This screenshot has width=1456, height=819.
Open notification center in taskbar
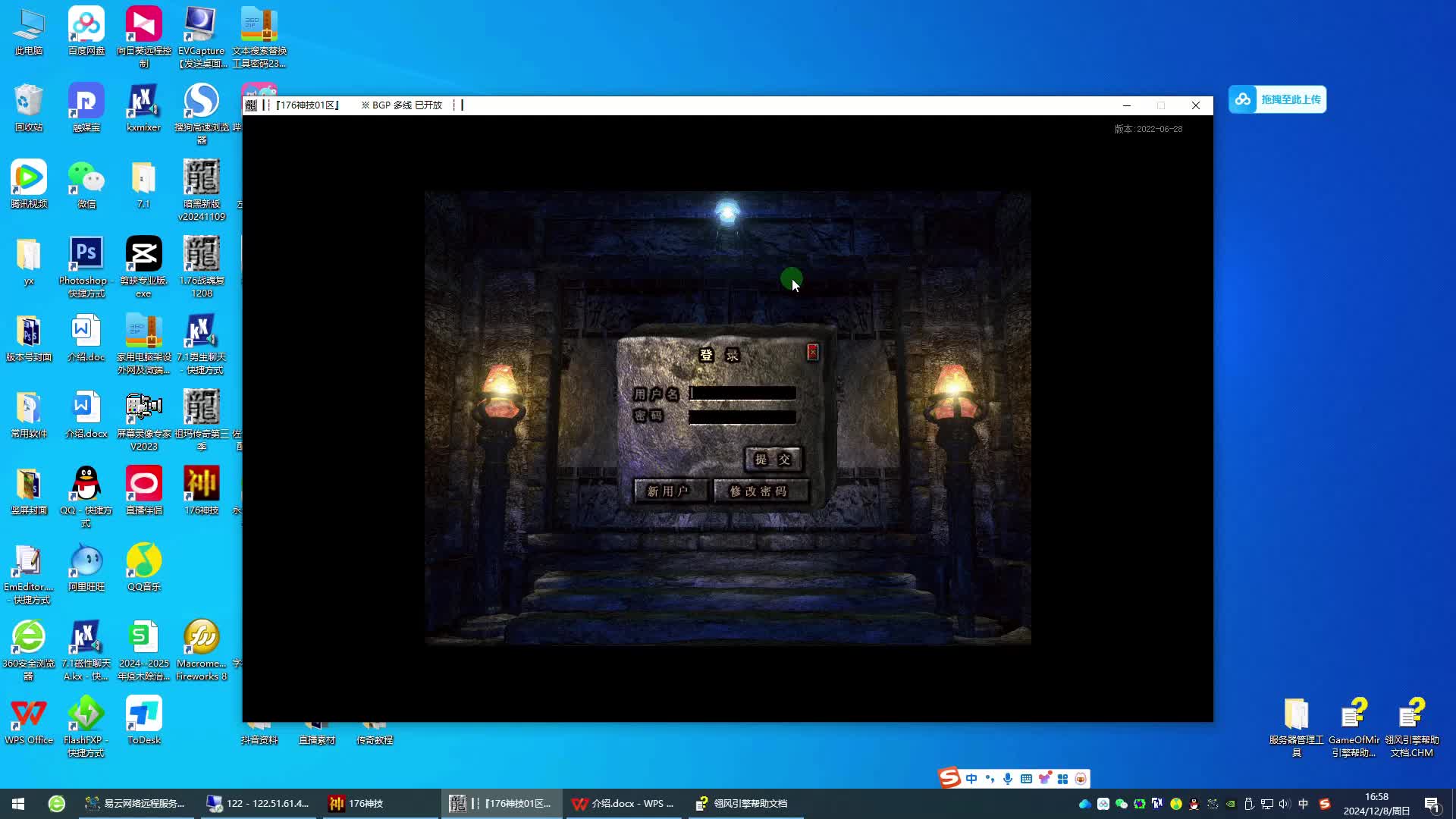tap(1432, 804)
